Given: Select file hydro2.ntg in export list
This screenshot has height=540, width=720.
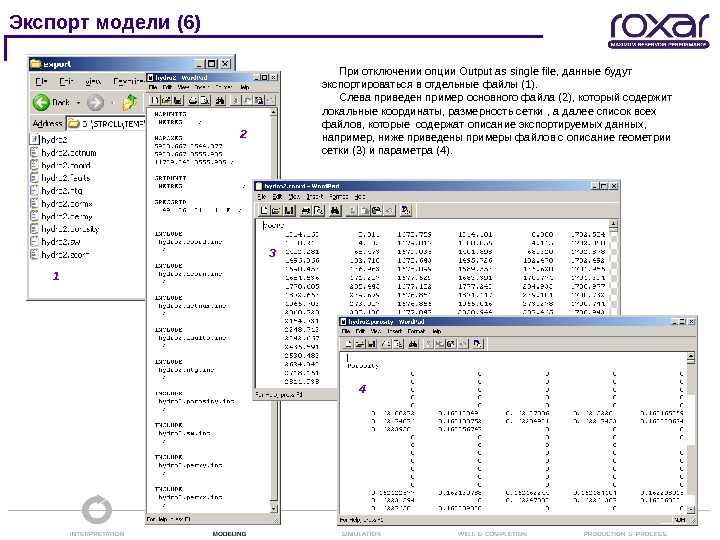Looking at the screenshot, I should click(x=56, y=191).
